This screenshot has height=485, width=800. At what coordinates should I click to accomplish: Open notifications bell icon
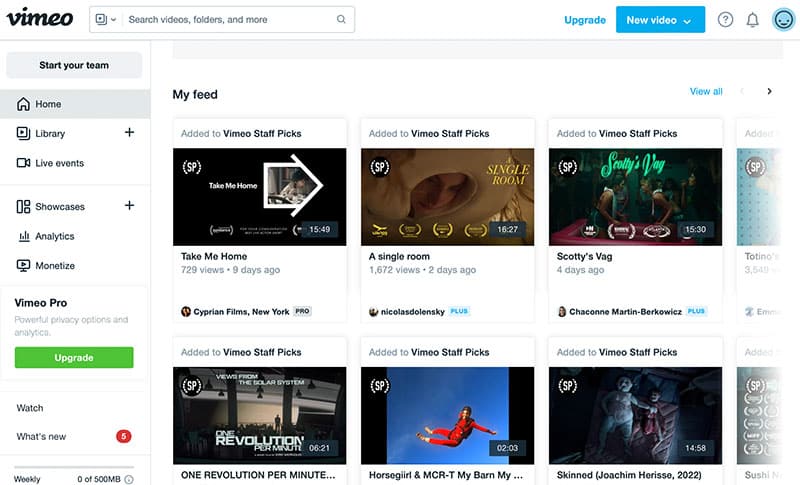[753, 20]
